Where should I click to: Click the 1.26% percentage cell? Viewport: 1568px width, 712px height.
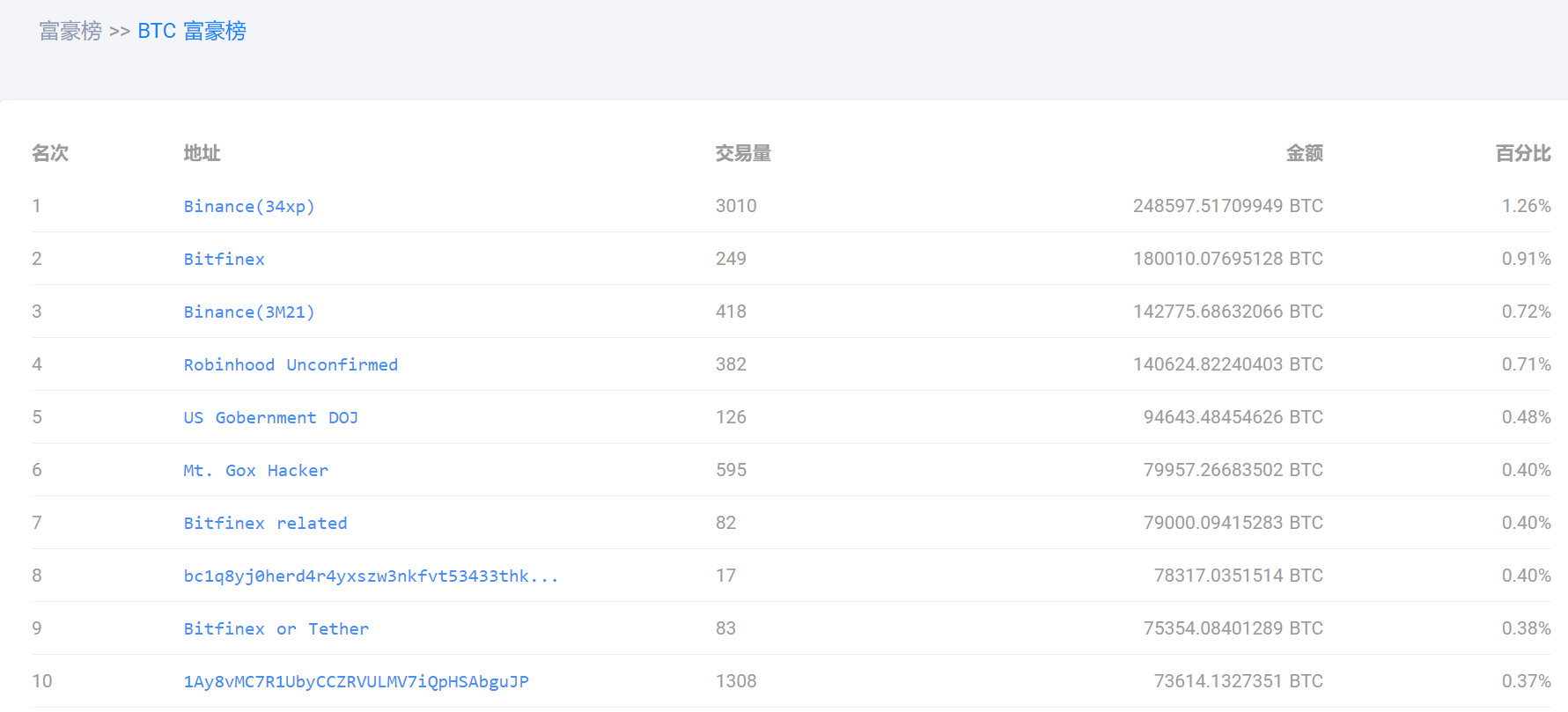pos(1527,206)
